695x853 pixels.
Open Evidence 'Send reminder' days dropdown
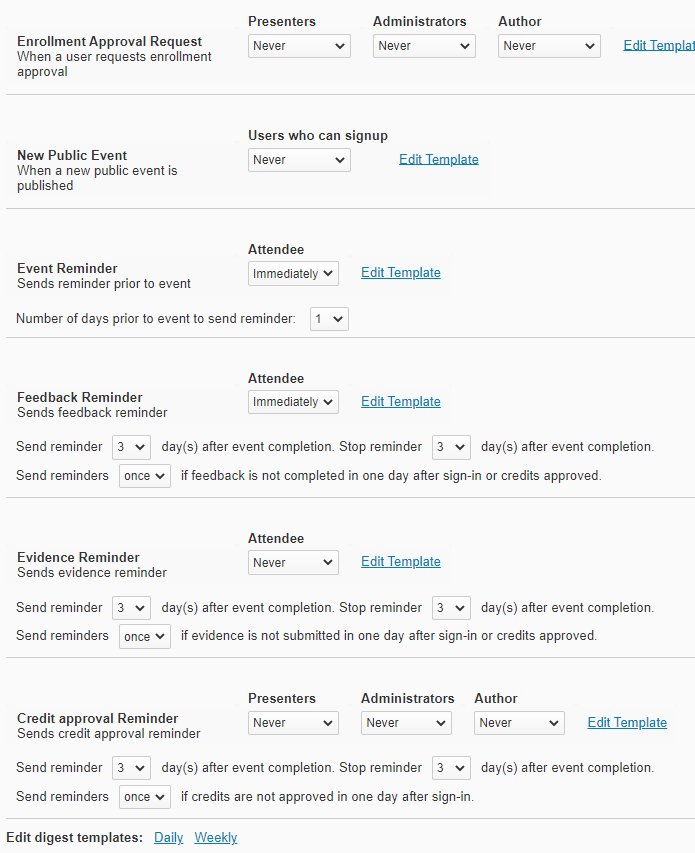point(131,608)
